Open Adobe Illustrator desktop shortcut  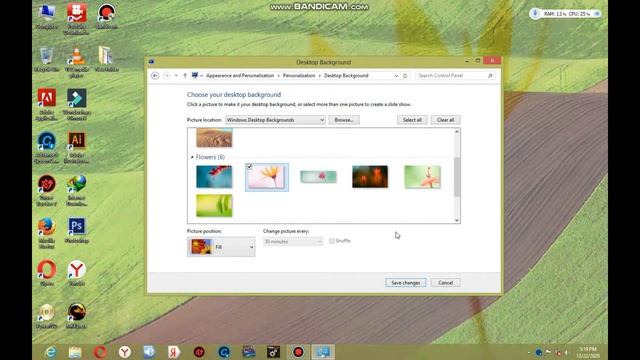pos(76,147)
